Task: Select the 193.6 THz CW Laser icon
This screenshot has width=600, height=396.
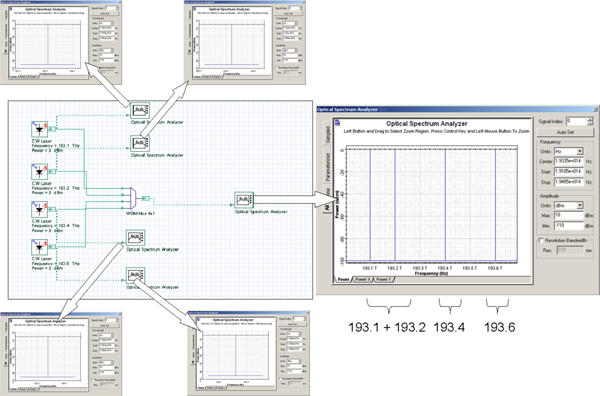Action: pos(39,247)
